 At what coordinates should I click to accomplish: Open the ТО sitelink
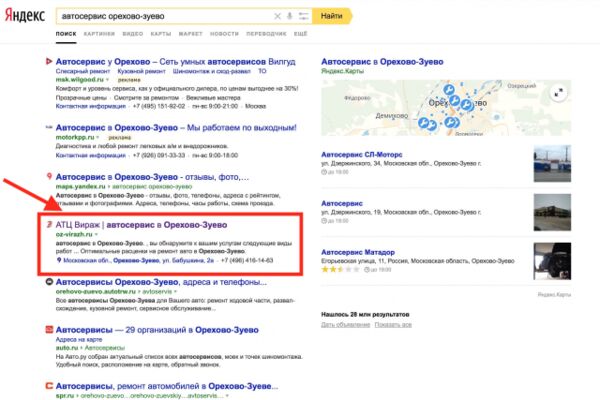pyautogui.click(x=262, y=71)
